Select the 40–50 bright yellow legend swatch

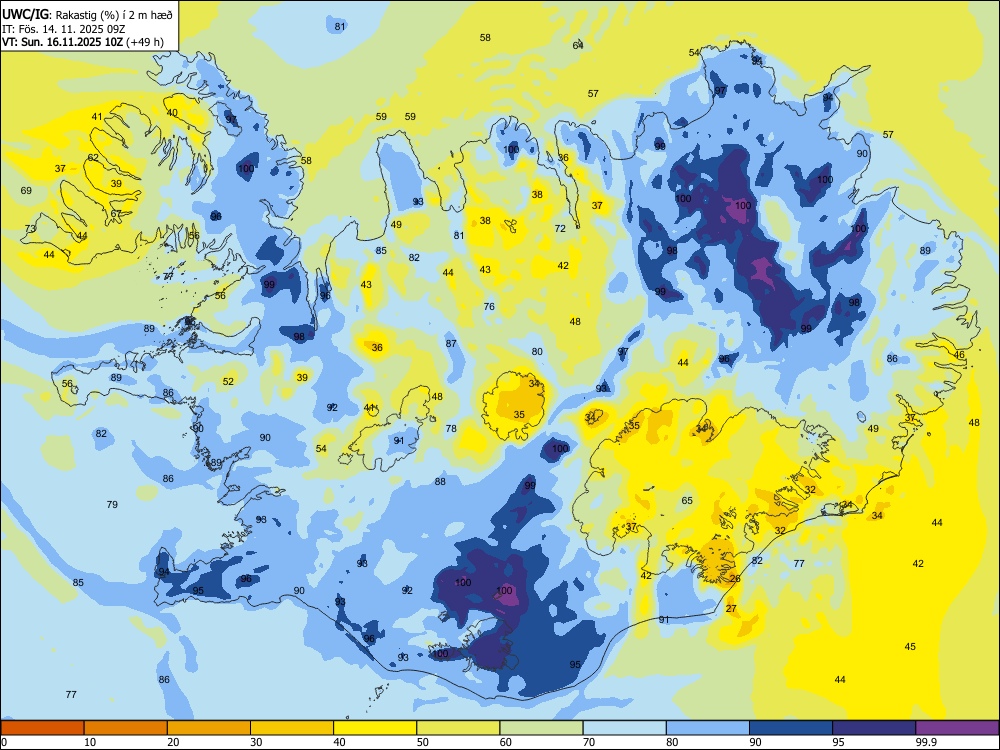coord(375,728)
